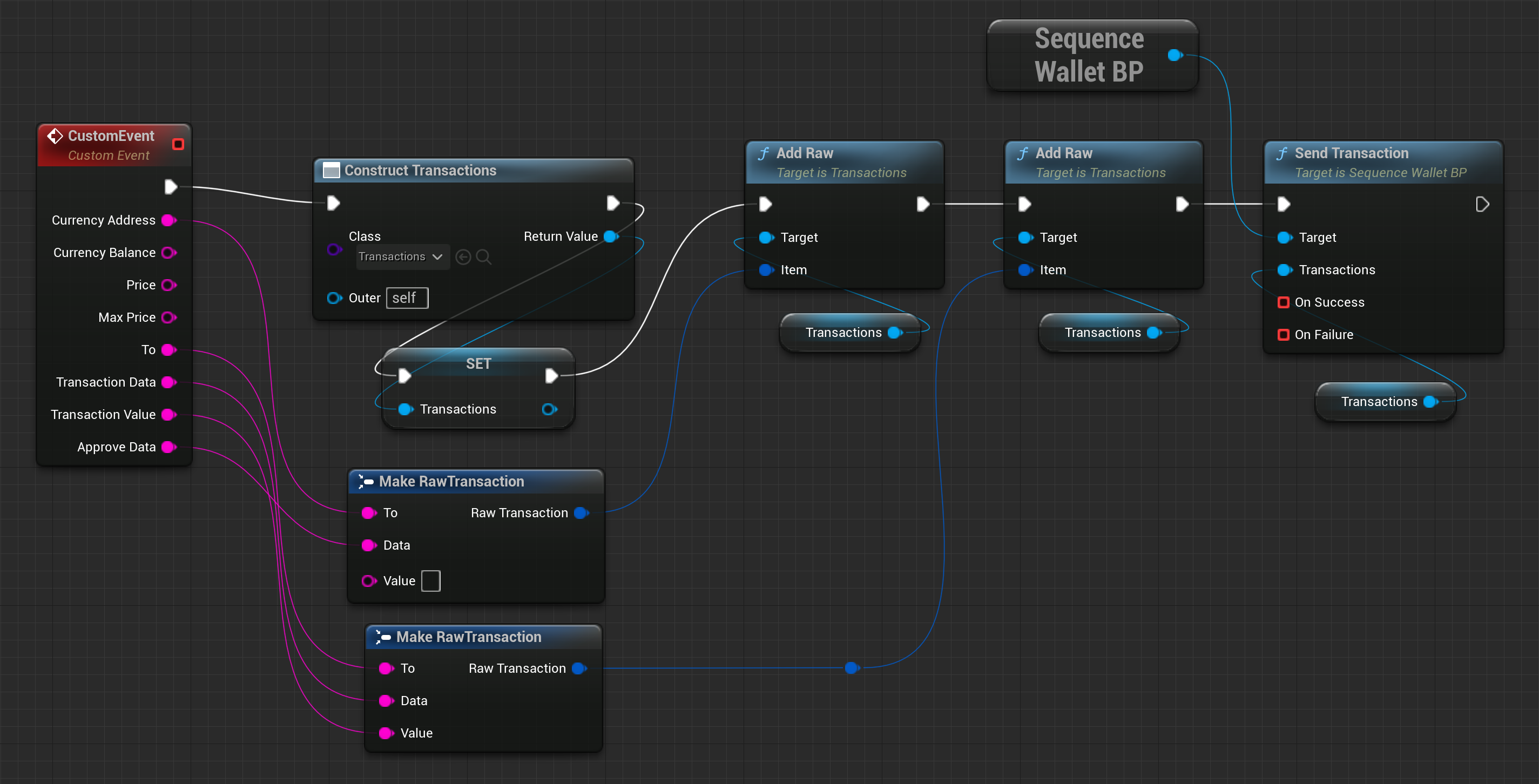
Task: Click the Construct Transactions Return Value pin
Action: [611, 236]
